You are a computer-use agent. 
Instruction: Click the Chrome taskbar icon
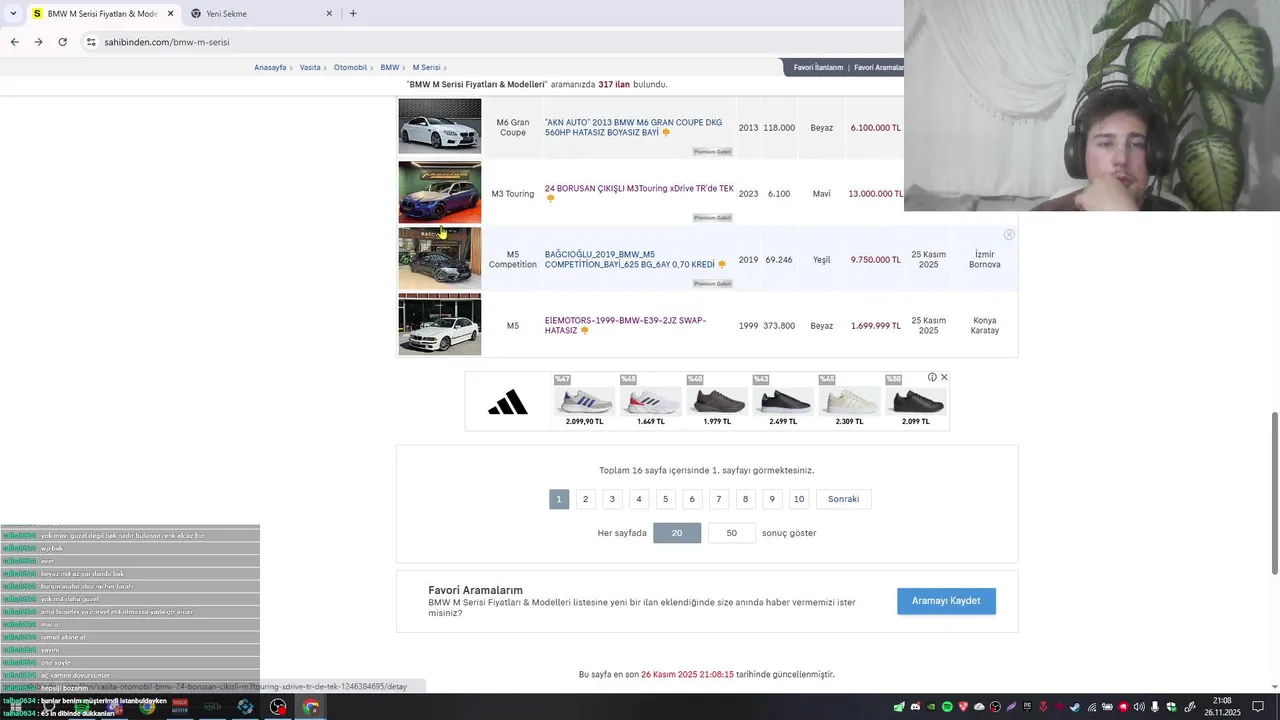tap(311, 707)
